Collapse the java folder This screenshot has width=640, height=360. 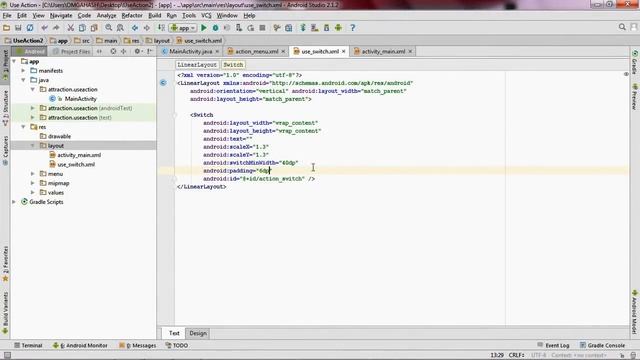(24, 80)
